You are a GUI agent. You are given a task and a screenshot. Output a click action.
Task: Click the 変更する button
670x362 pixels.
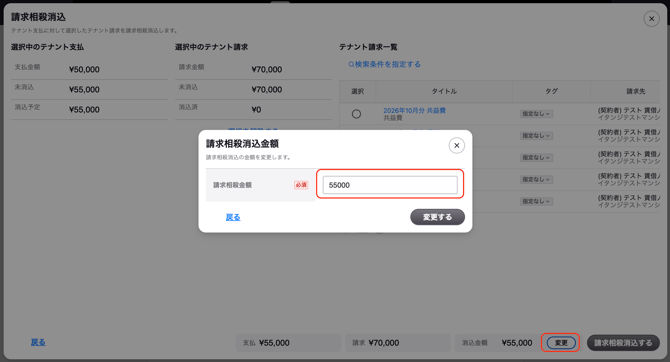tap(437, 217)
